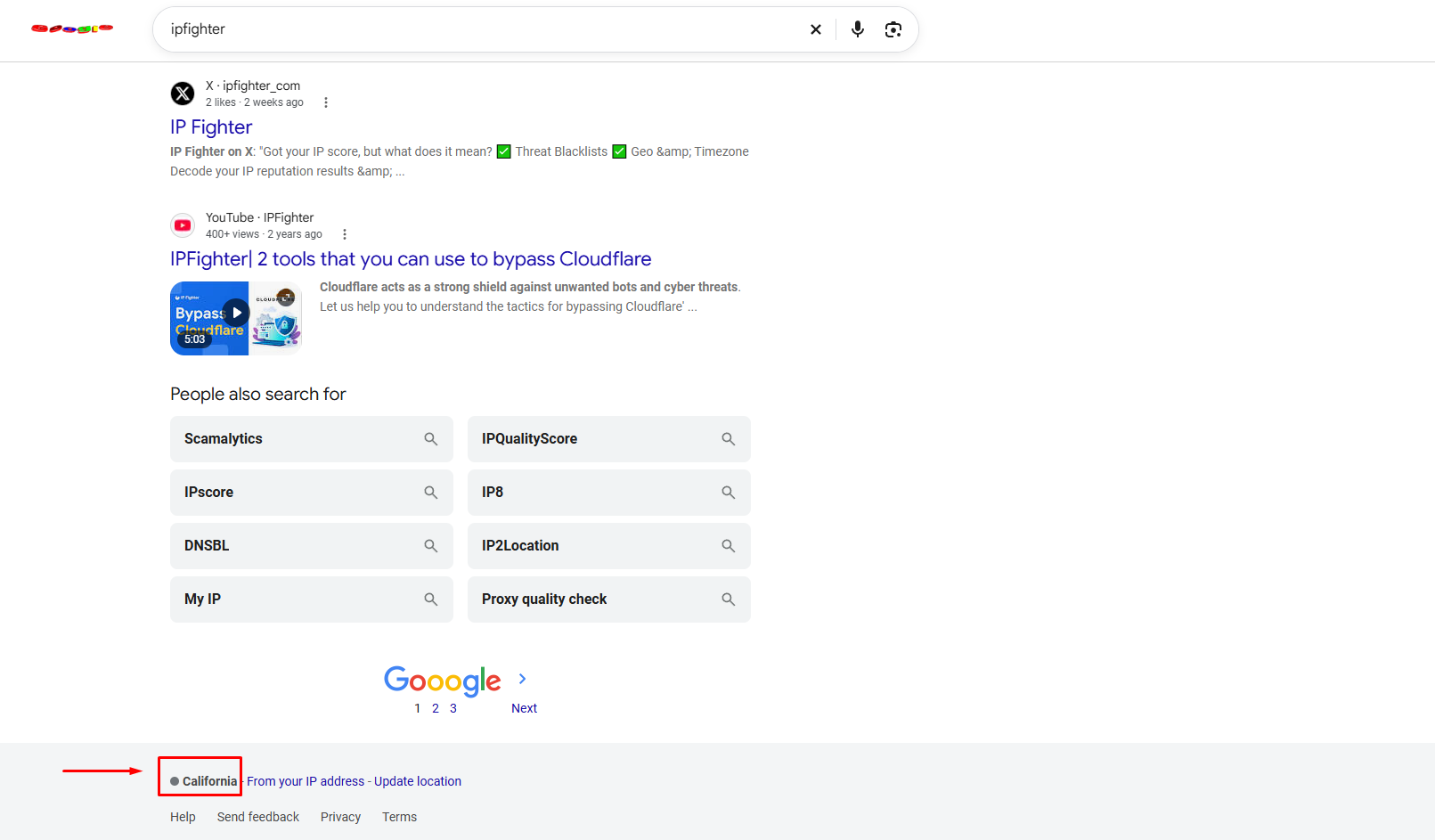Viewport: 1435px width, 840px height.
Task: Open the IP Fighter result title
Action: pyautogui.click(x=211, y=127)
